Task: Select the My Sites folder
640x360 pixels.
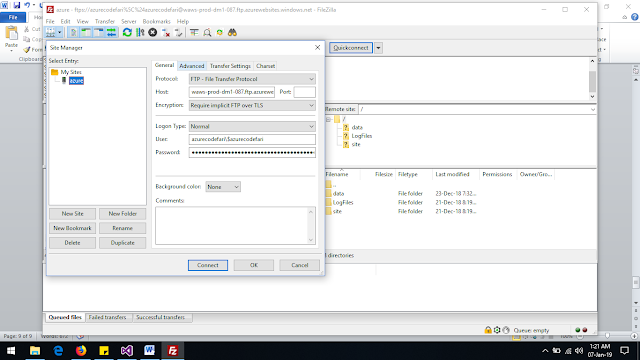Action: [x=71, y=72]
